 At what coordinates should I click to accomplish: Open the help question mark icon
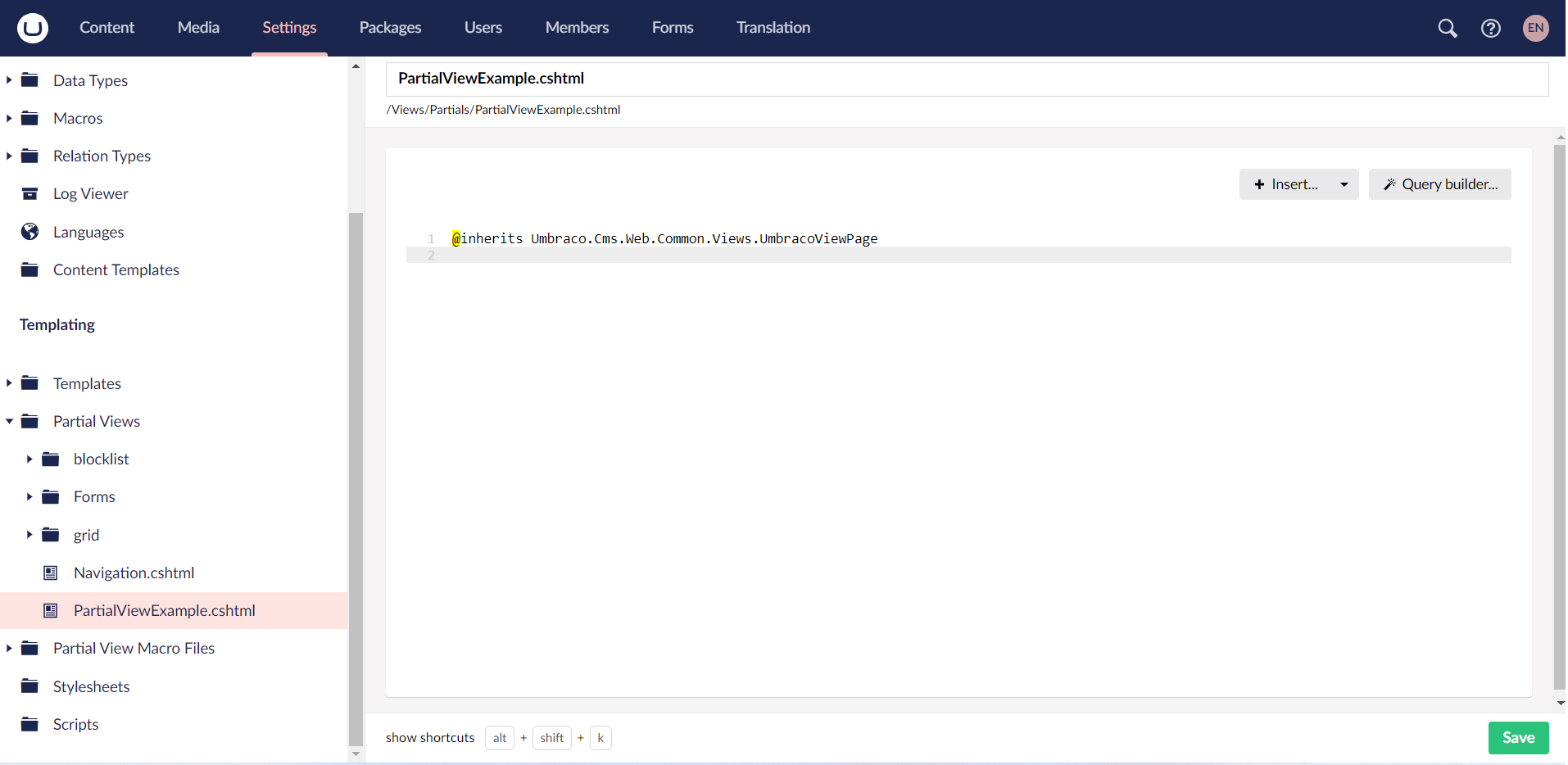(1490, 28)
